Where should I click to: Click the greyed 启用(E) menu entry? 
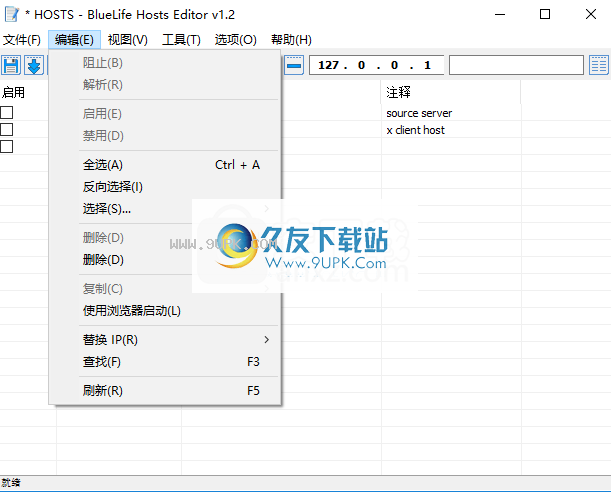coord(165,114)
